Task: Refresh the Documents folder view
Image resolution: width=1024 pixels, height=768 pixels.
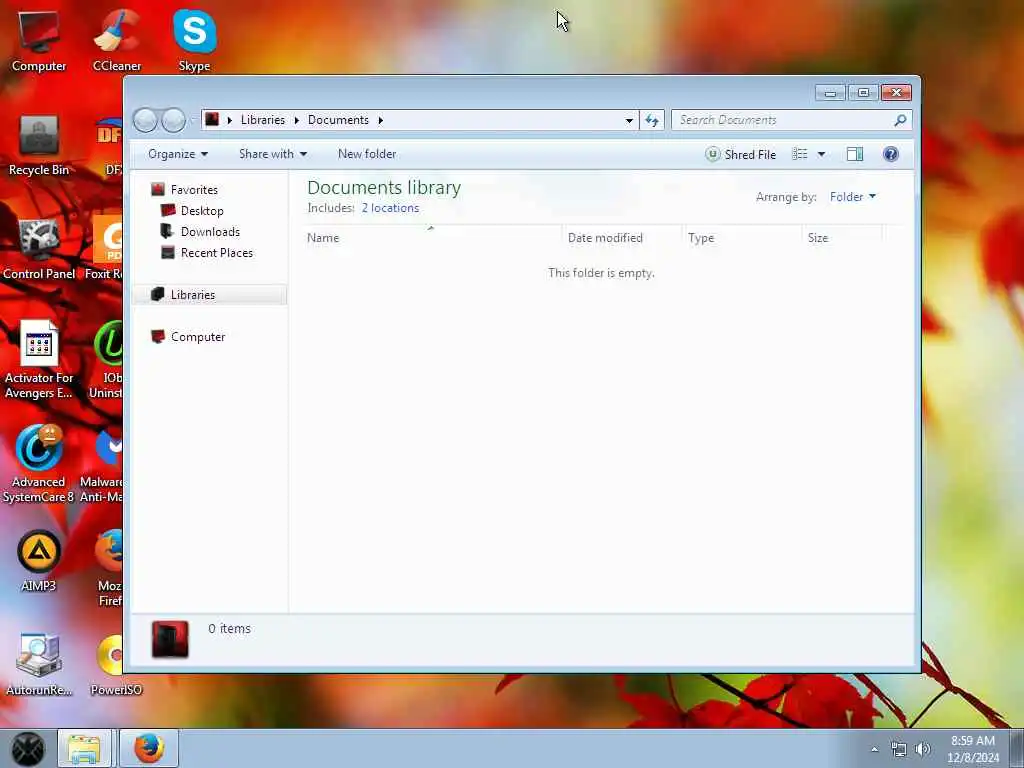Action: tap(652, 120)
